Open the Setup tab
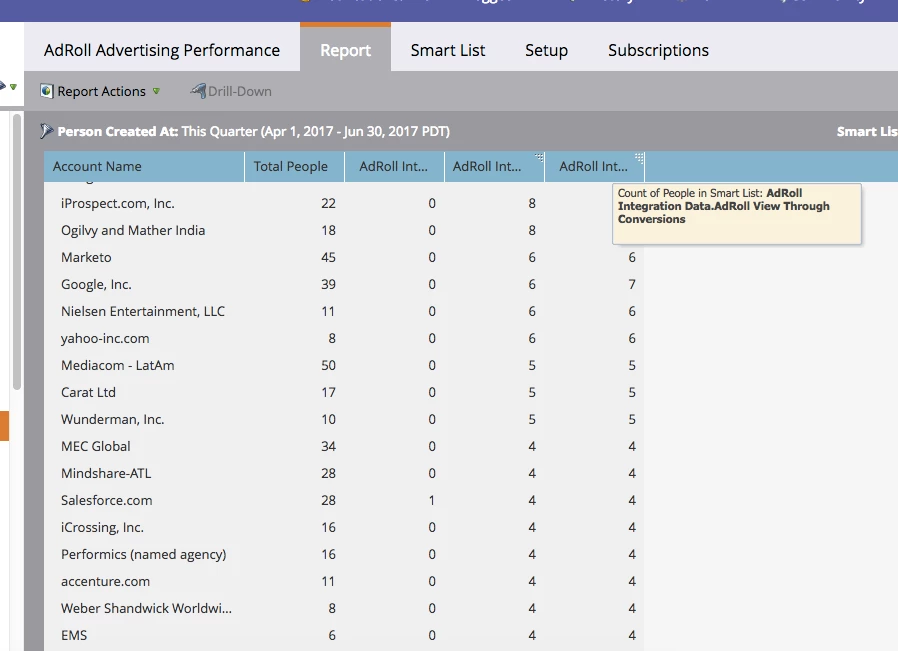Image resolution: width=898 pixels, height=651 pixels. (x=546, y=50)
